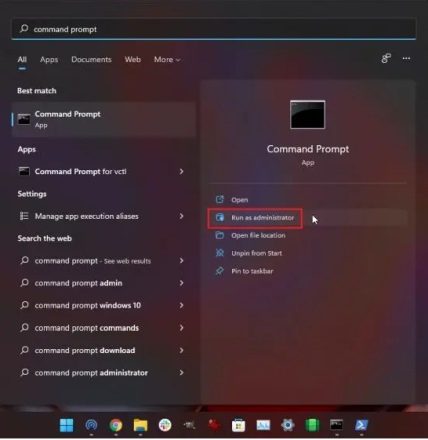
Task: Expand chevron next to command prompt commands
Action: pos(181,328)
